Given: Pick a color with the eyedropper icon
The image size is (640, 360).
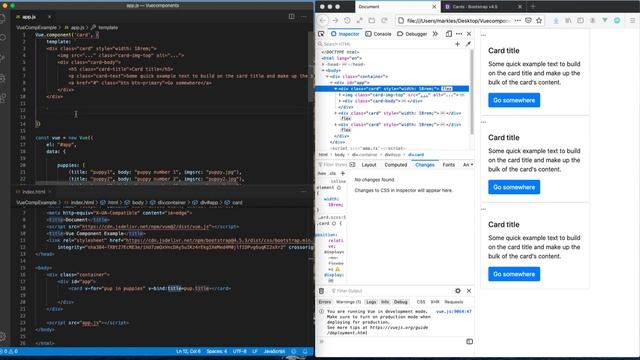Looking at the screenshot, I should coord(468,44).
